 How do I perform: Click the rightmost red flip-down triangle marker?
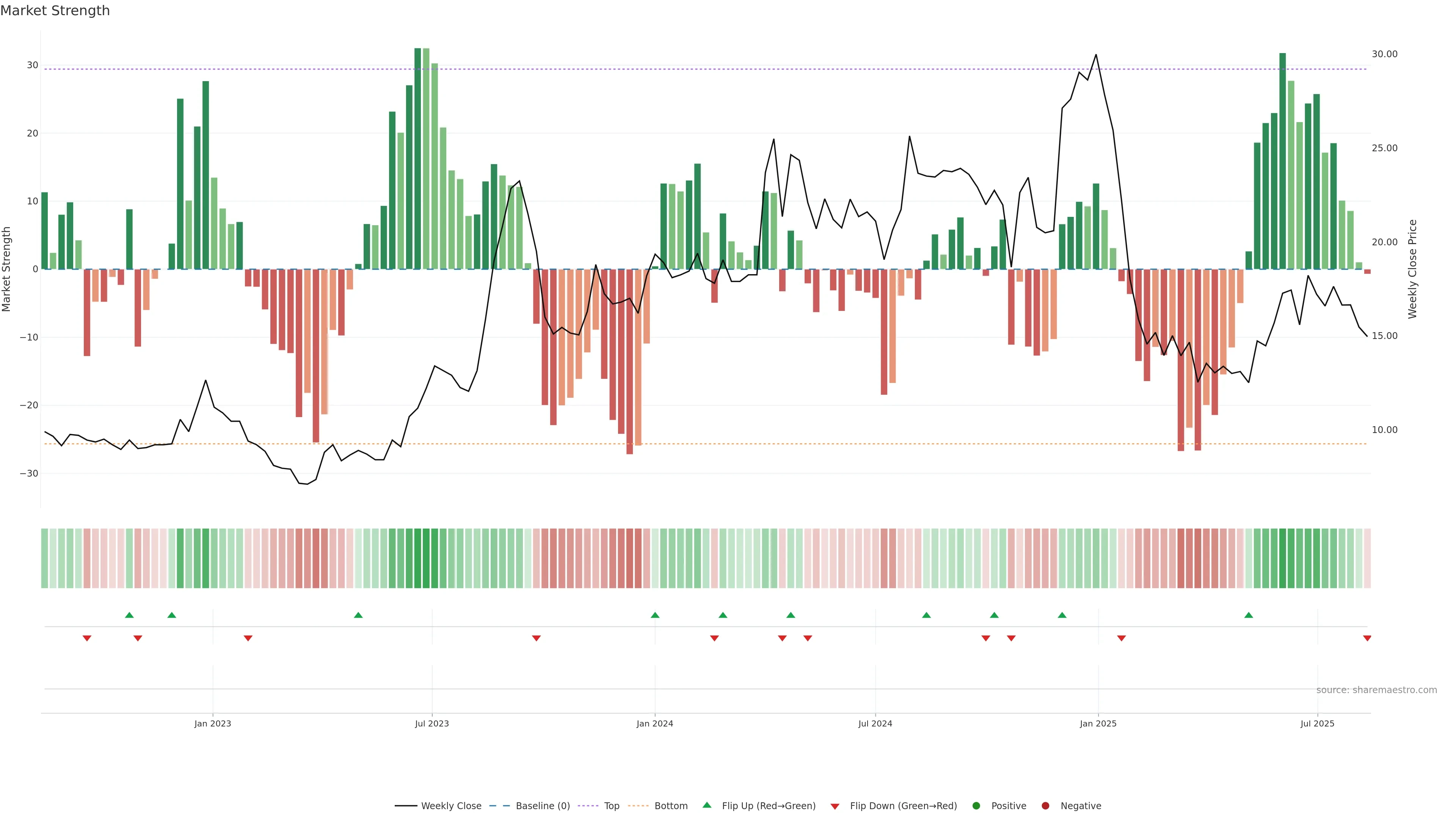[x=1367, y=638]
